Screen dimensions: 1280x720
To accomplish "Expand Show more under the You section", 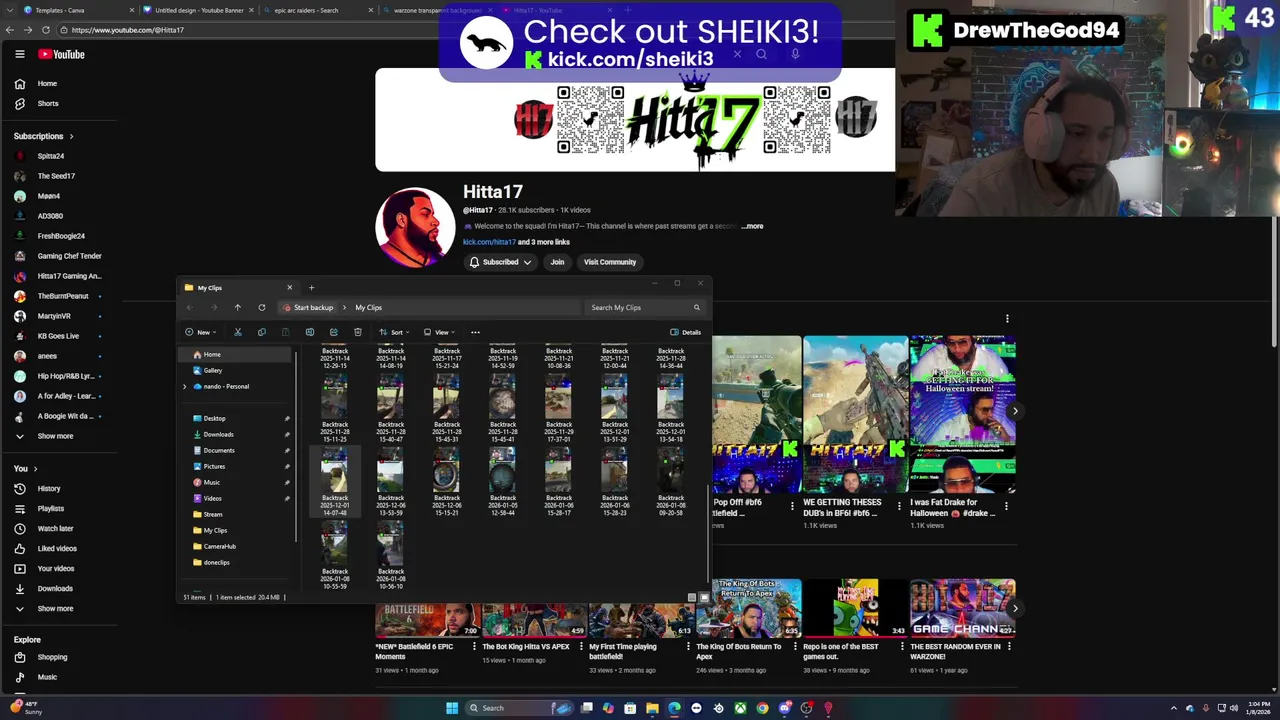I will pyautogui.click(x=55, y=609).
